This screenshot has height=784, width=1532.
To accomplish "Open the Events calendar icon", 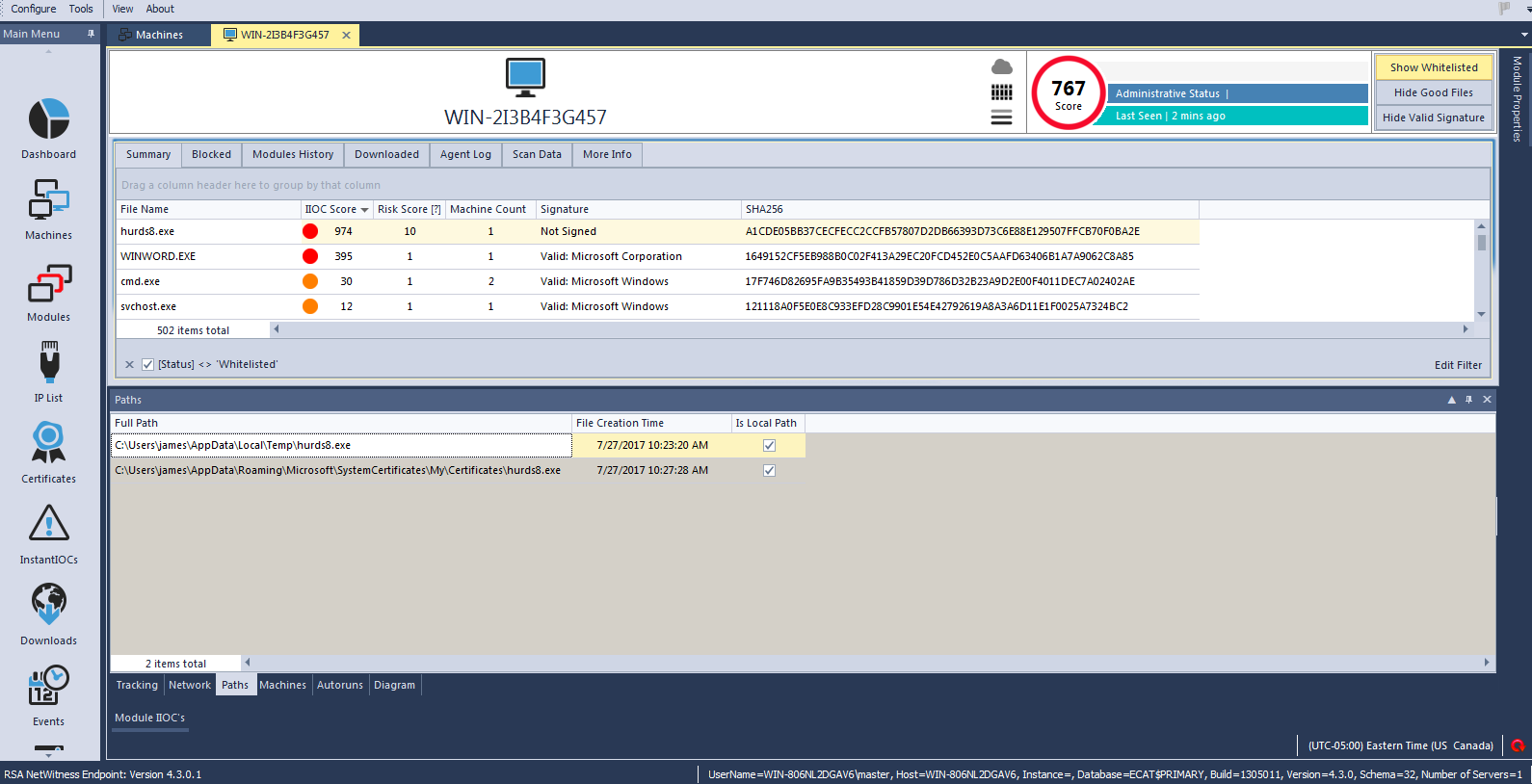I will [x=48, y=686].
